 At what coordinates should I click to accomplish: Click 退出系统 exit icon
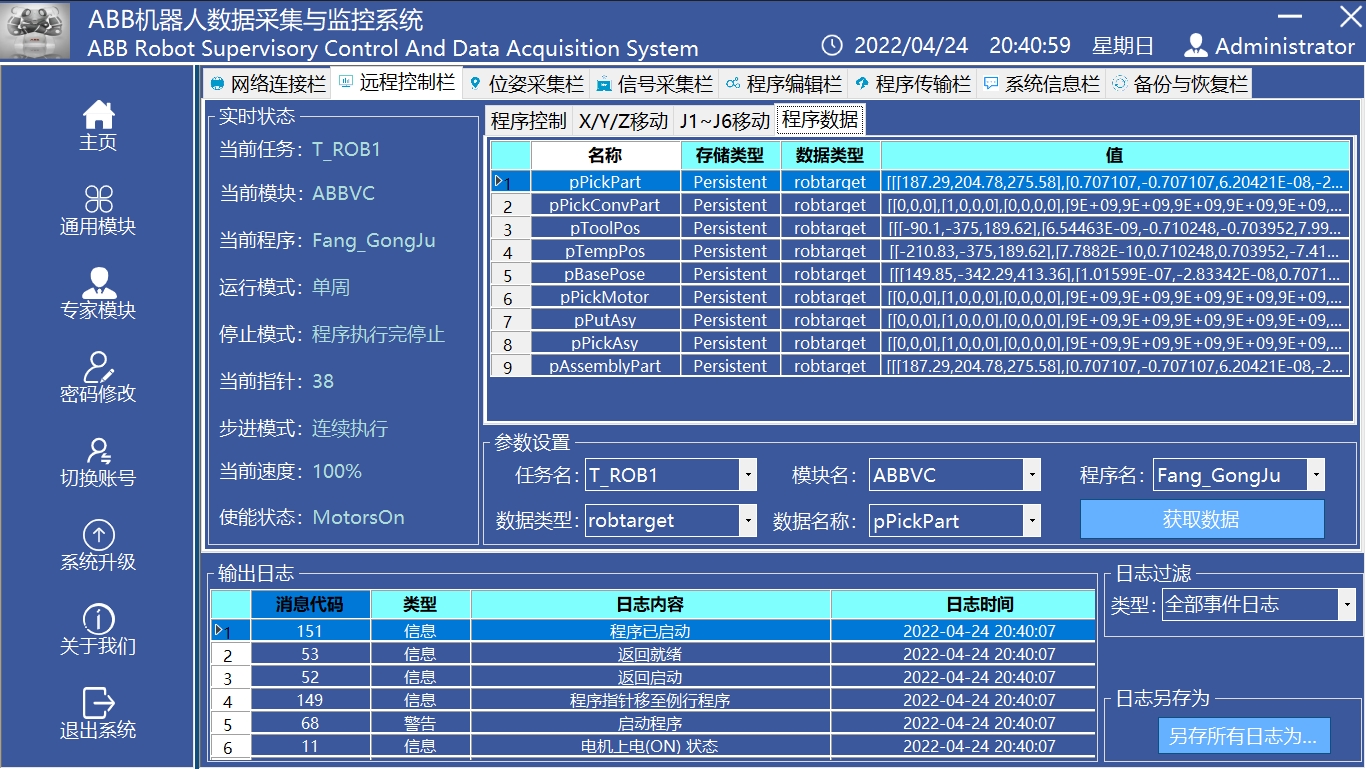click(98, 703)
